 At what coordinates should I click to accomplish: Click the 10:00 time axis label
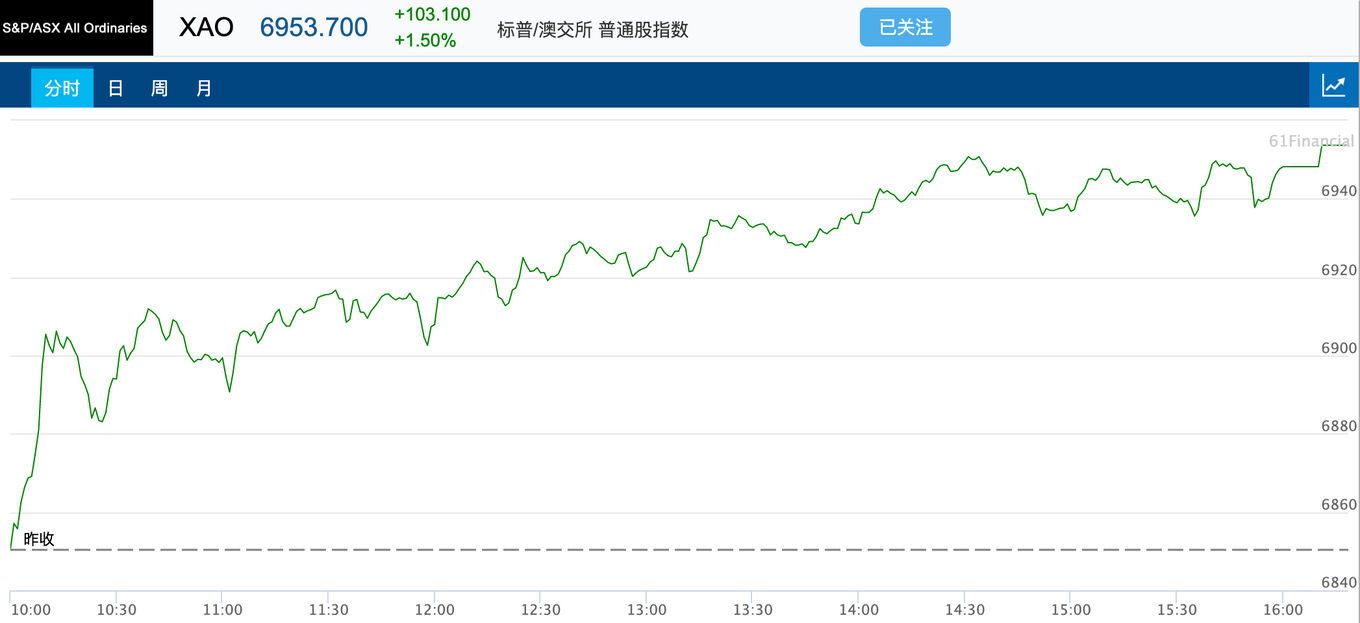[x=29, y=610]
